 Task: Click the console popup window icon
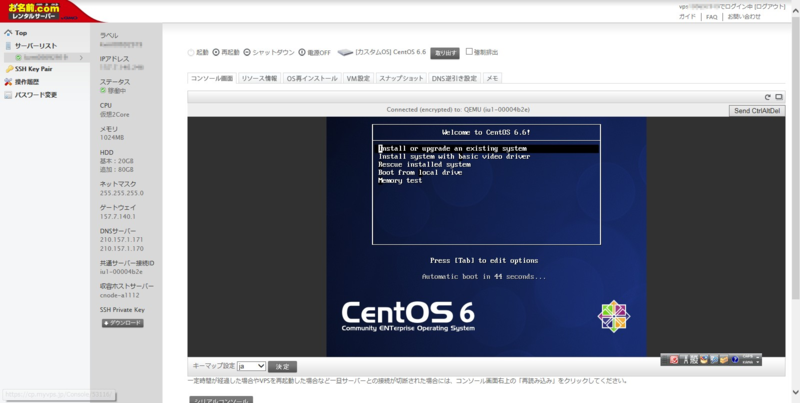(779, 97)
